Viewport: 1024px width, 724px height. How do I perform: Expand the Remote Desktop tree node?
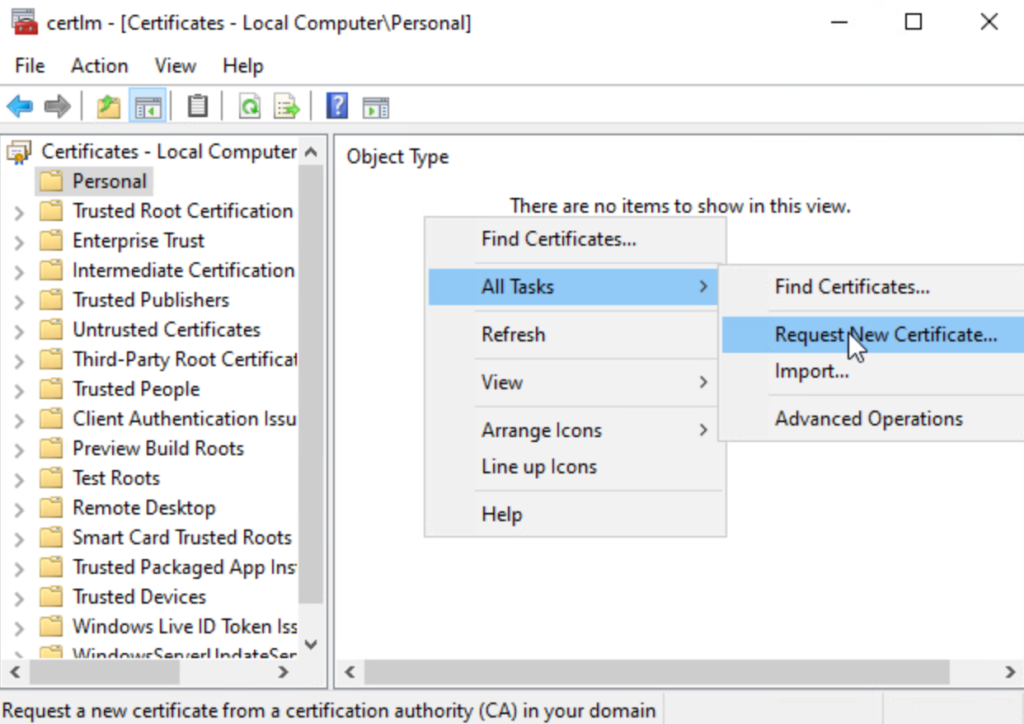(19, 508)
